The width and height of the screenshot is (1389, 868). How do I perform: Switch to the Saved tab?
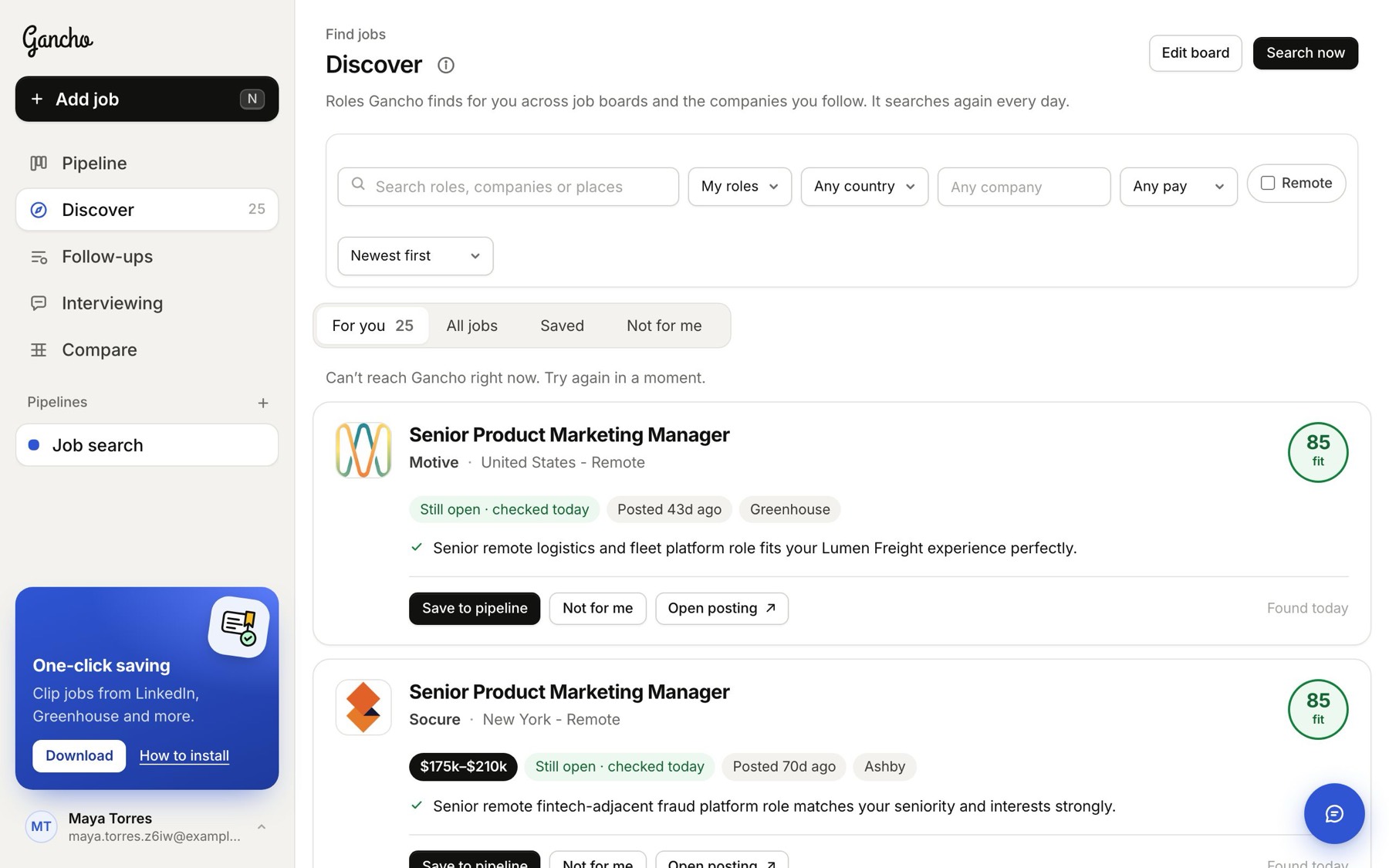point(562,326)
